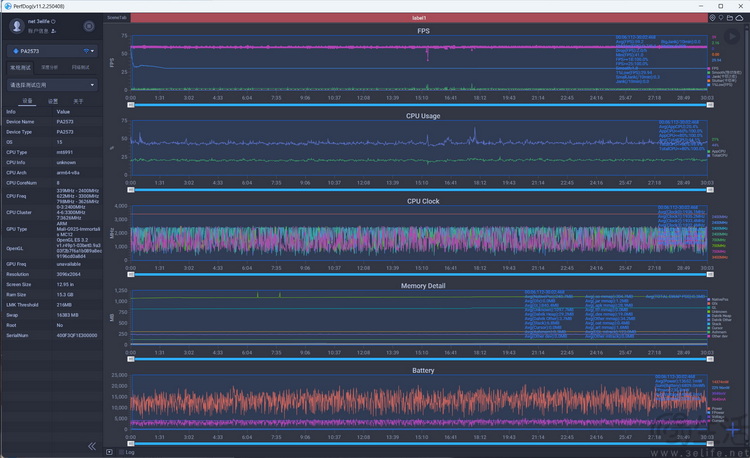750x458 pixels.
Task: Click the 账户信息 account info link
Action: (38, 31)
